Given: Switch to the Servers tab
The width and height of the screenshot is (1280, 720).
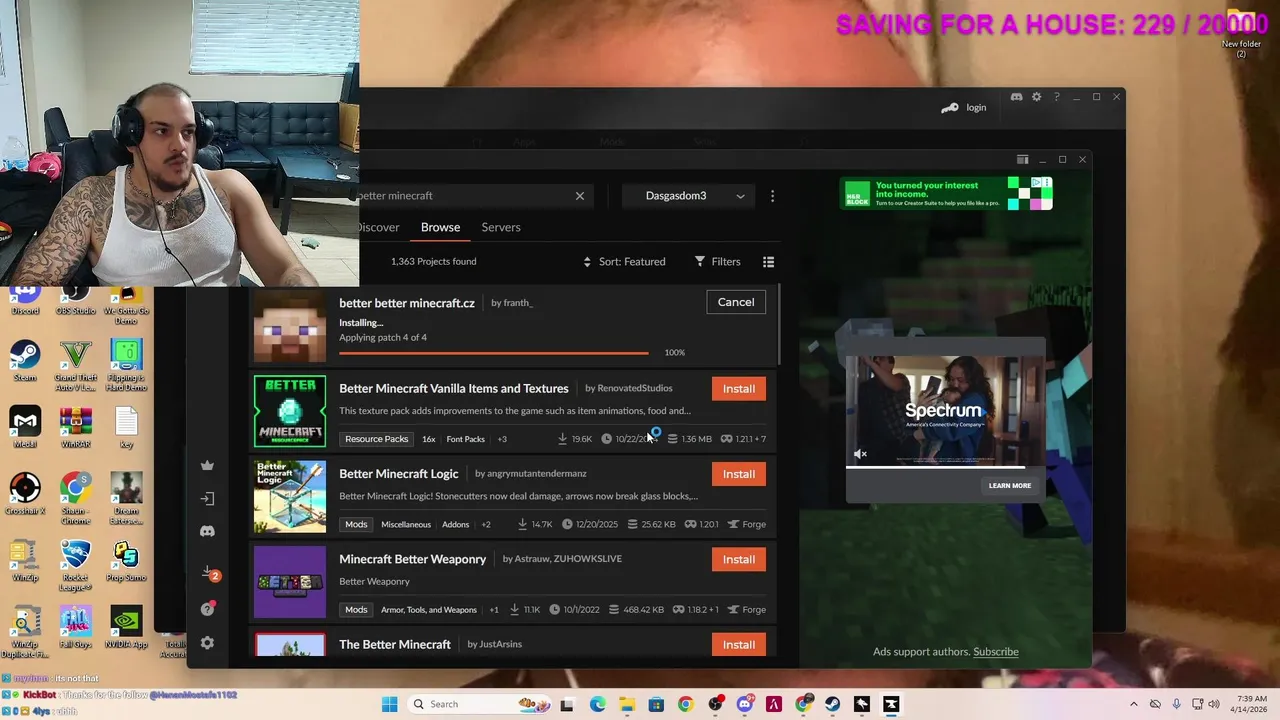Looking at the screenshot, I should [501, 227].
